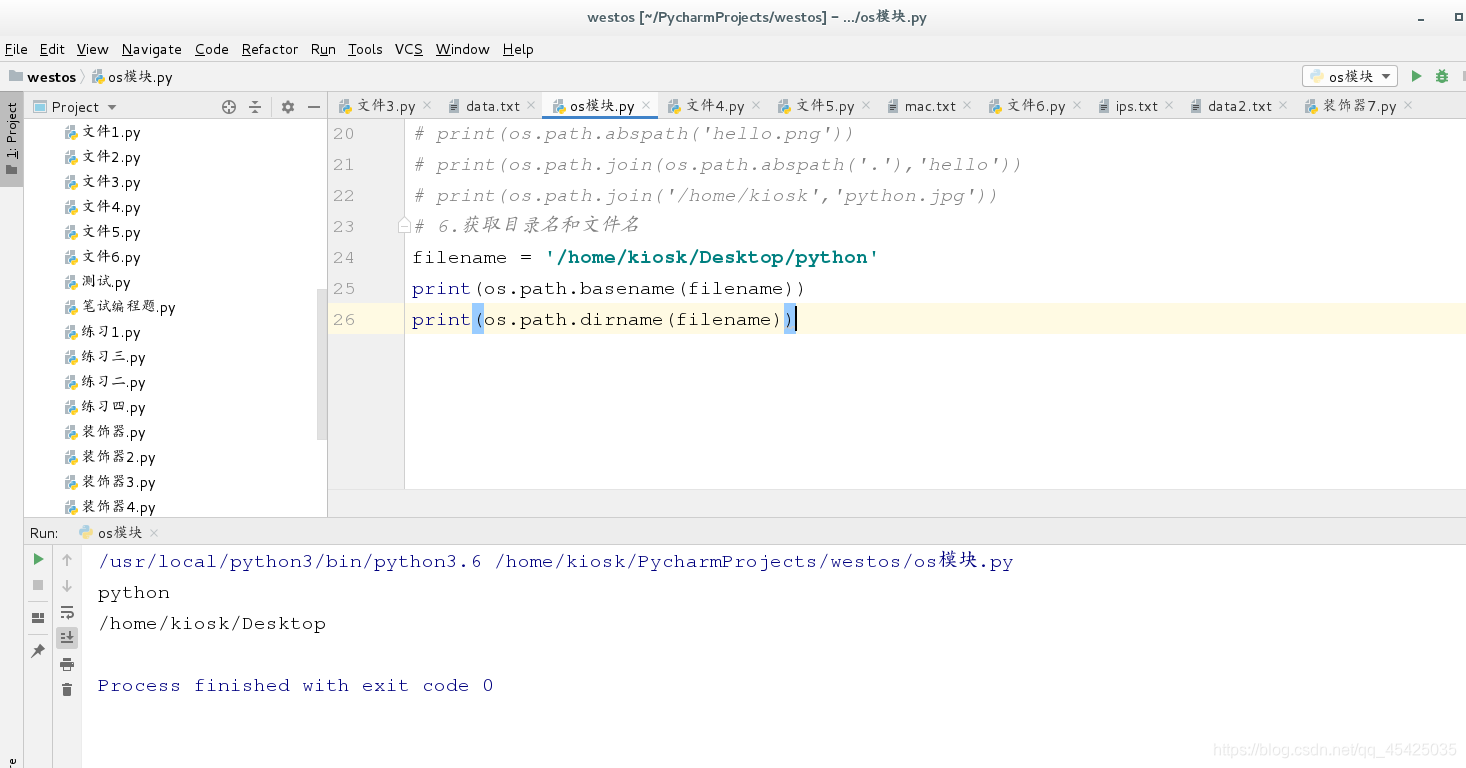
Task: Open the os模块 run configuration dropdown
Action: click(1350, 76)
